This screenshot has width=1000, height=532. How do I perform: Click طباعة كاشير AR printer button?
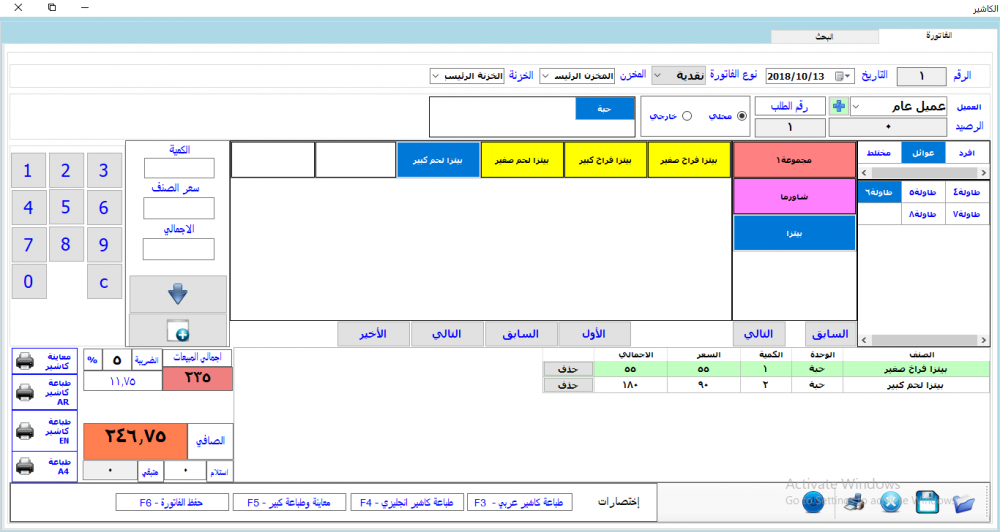[x=45, y=392]
